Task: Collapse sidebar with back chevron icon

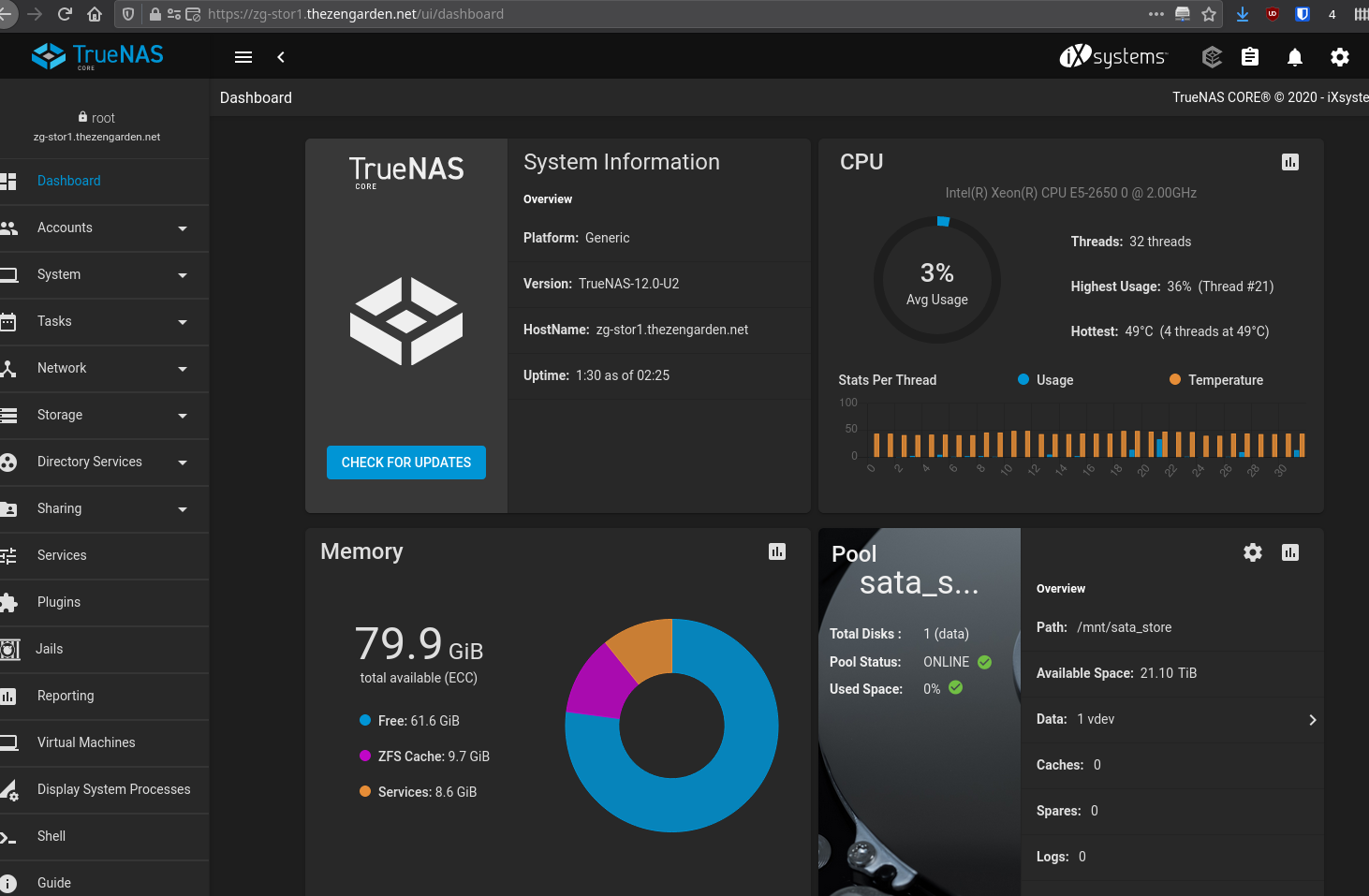Action: click(x=281, y=57)
